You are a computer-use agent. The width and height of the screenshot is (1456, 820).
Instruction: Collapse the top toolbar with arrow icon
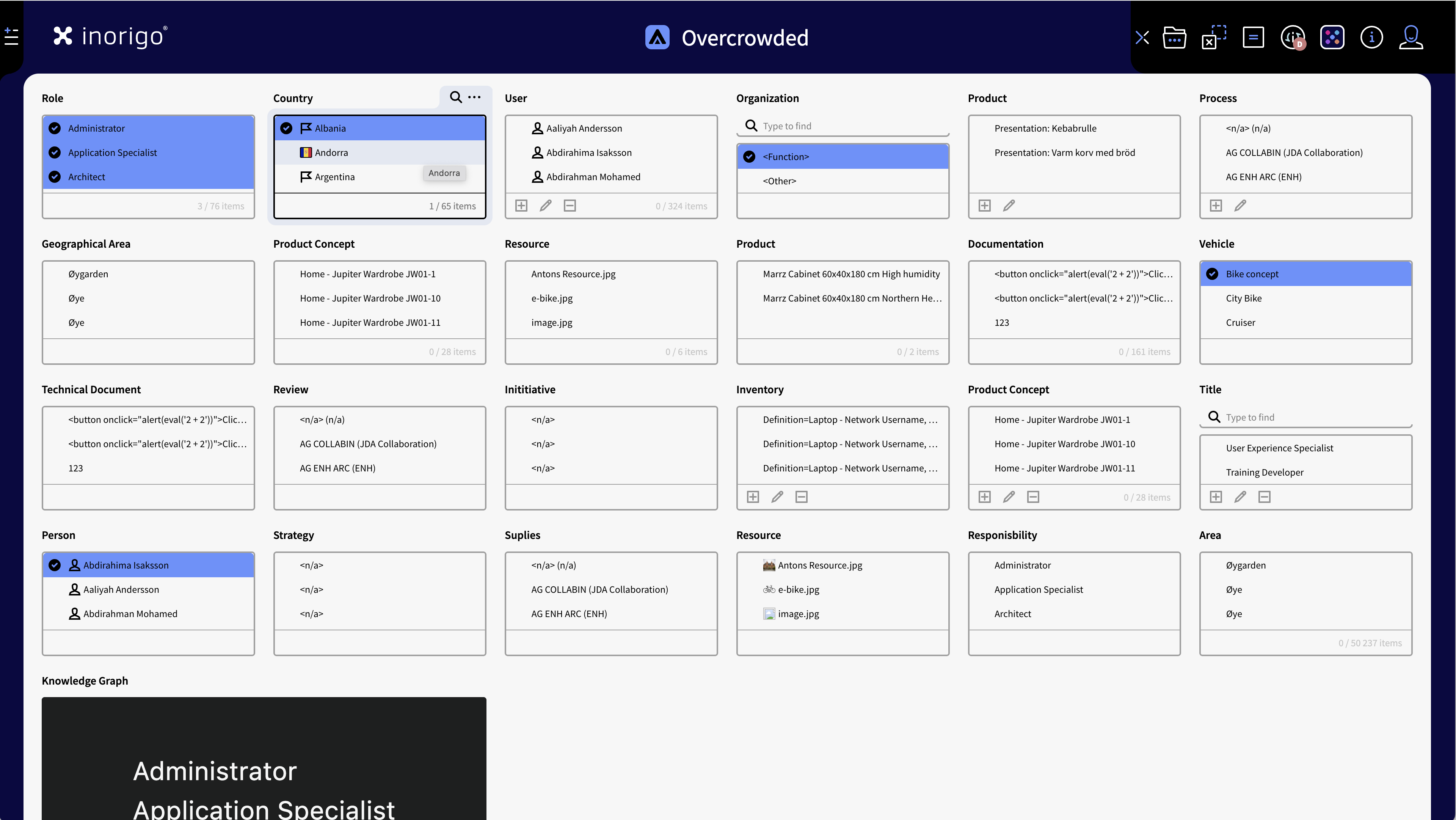[x=1142, y=38]
